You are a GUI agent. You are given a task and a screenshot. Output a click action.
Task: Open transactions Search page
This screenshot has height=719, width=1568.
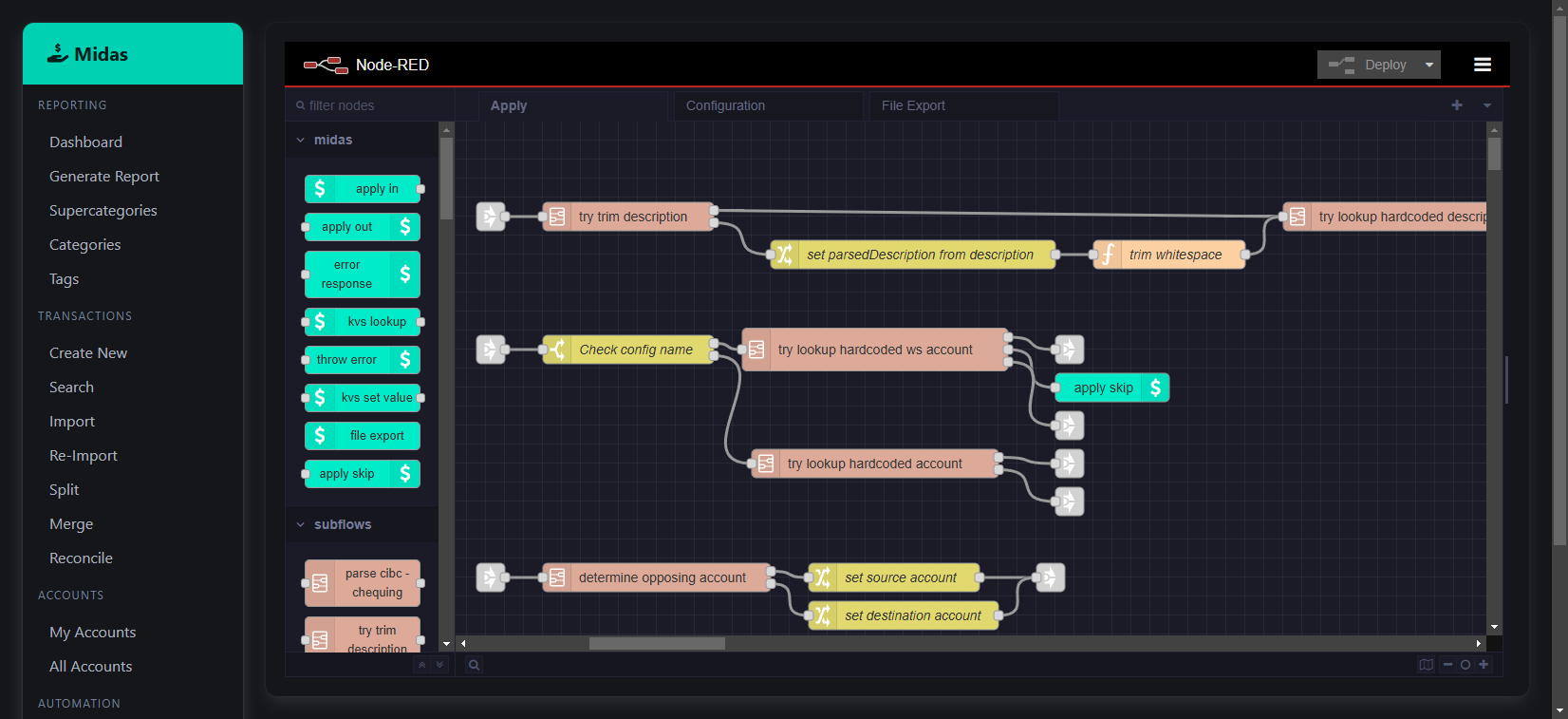coord(72,387)
